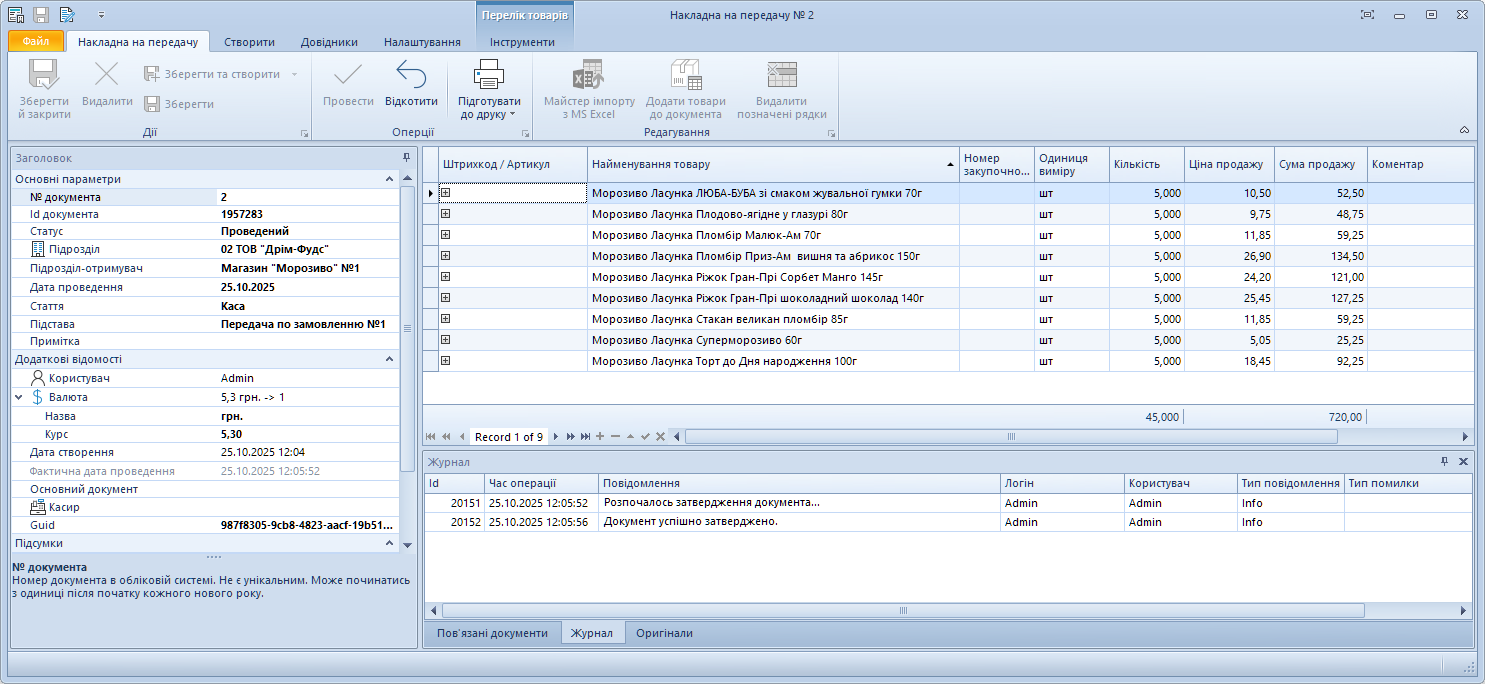Screen dimensions: 1485x684
Task: Switch to the Пов'язані документи tab
Action: point(491,633)
